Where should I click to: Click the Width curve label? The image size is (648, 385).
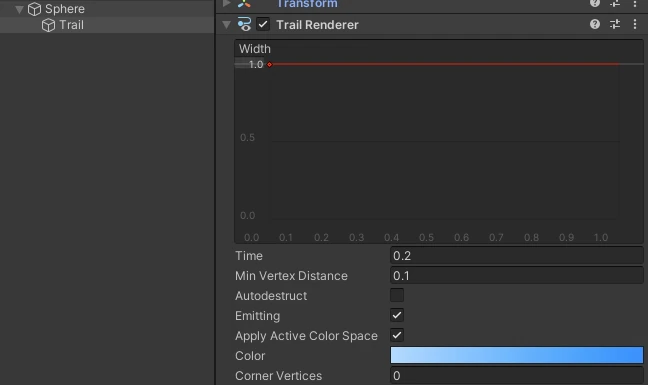pos(255,49)
